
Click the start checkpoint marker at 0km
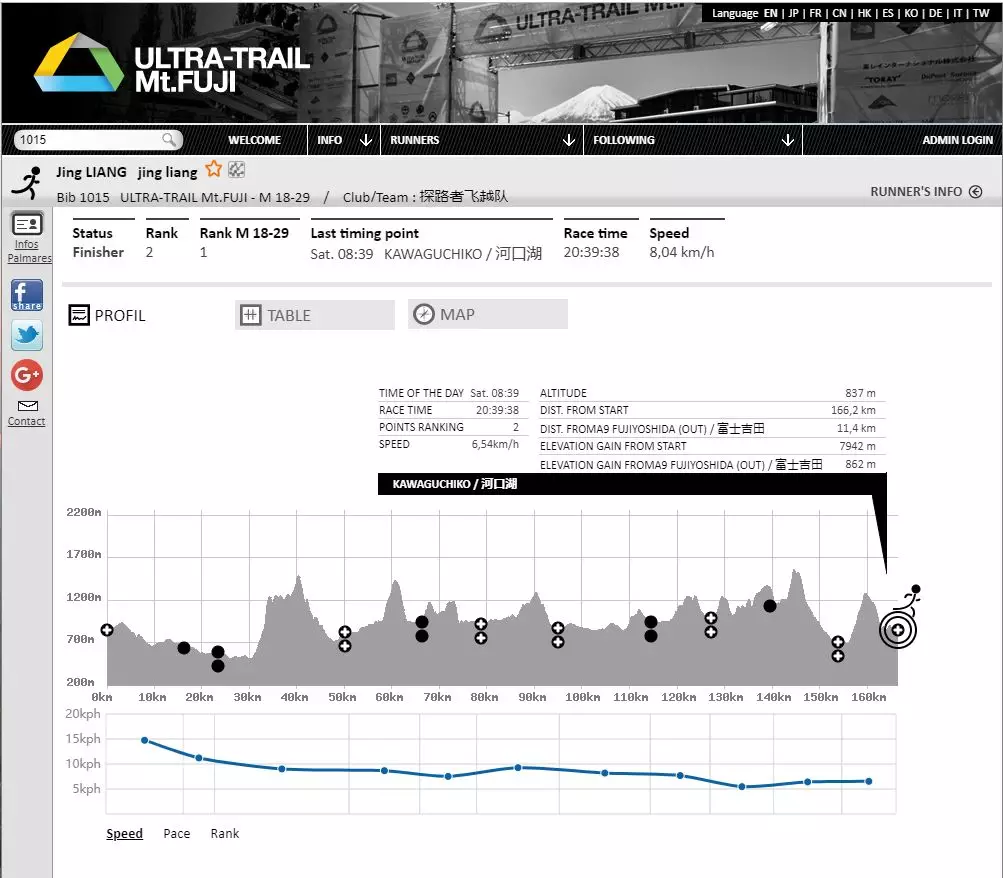[107, 630]
